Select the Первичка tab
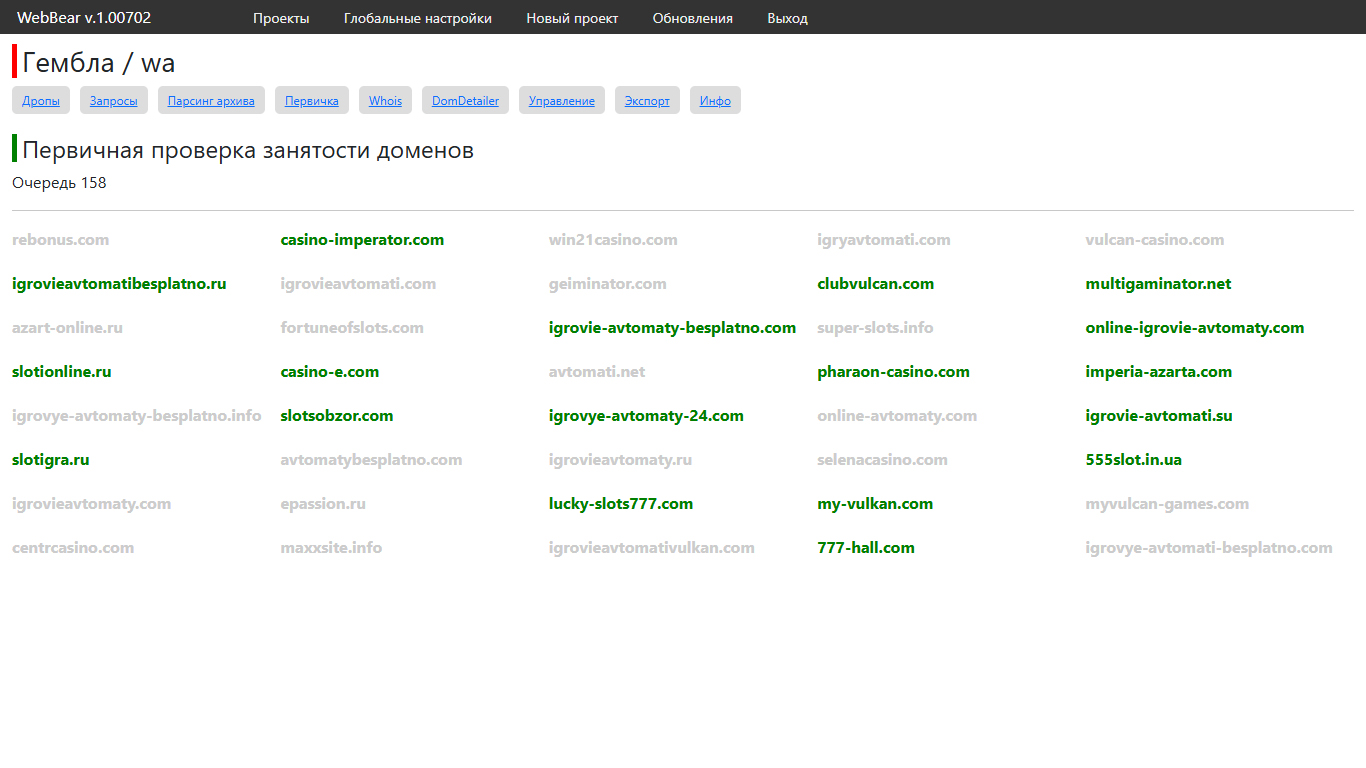The width and height of the screenshot is (1366, 768). pos(312,101)
